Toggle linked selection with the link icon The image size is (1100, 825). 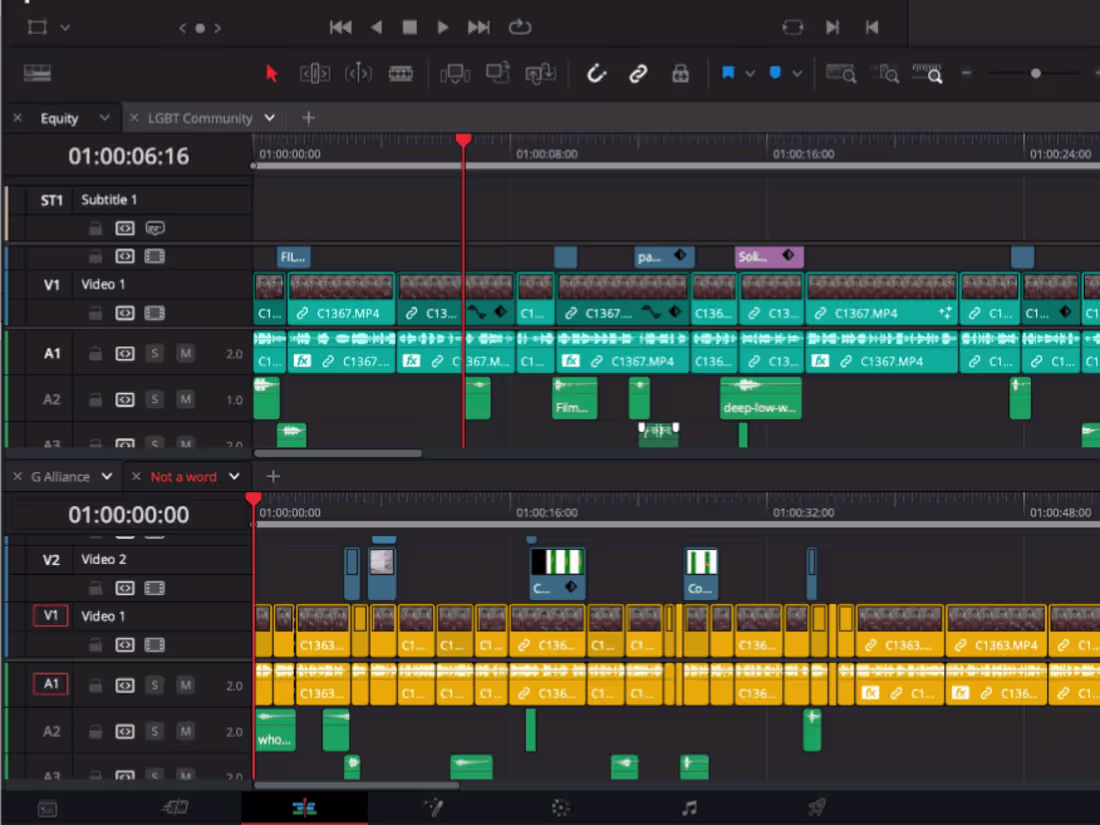[638, 73]
